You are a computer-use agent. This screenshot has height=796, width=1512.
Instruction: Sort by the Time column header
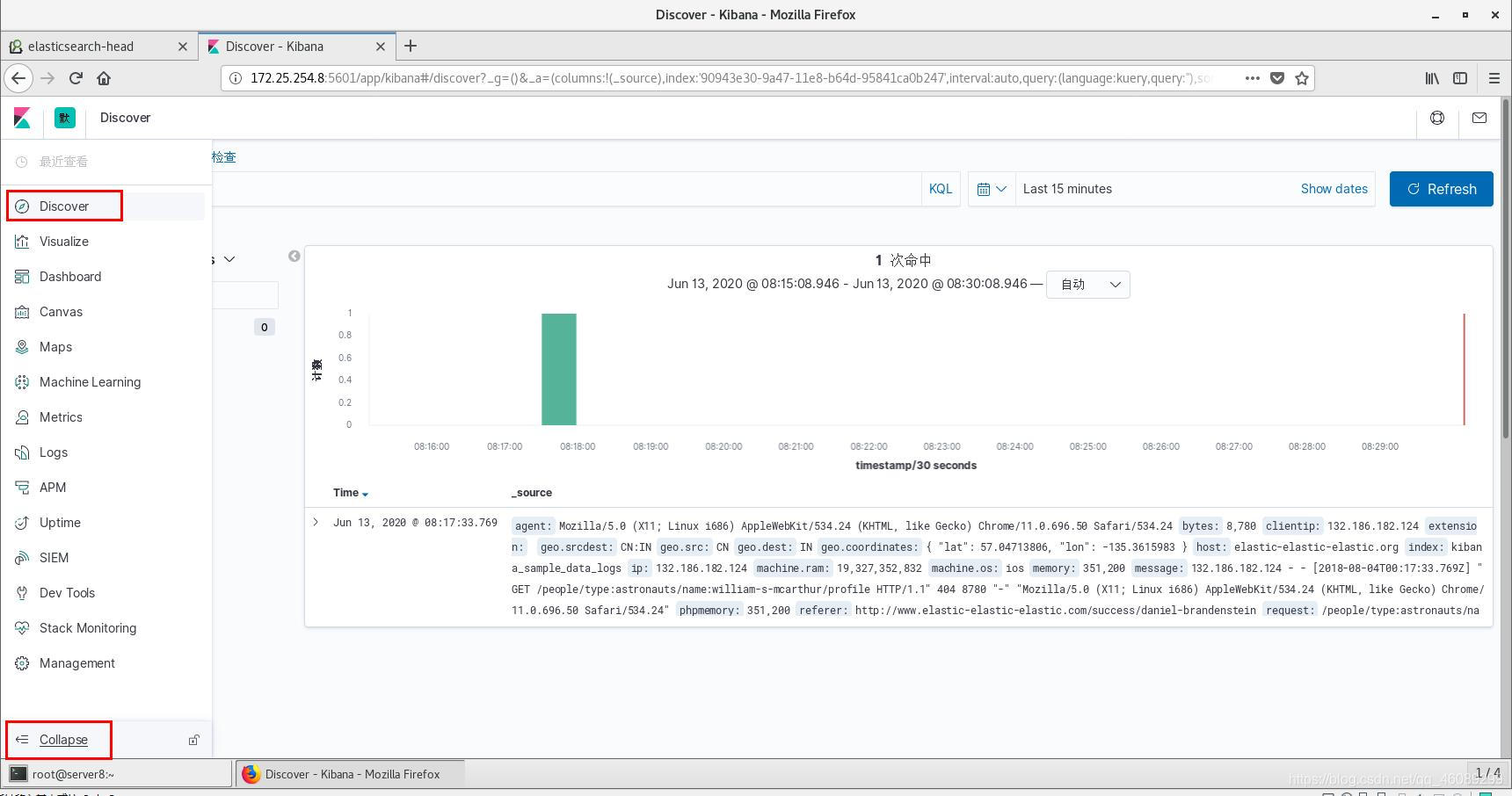(x=350, y=493)
